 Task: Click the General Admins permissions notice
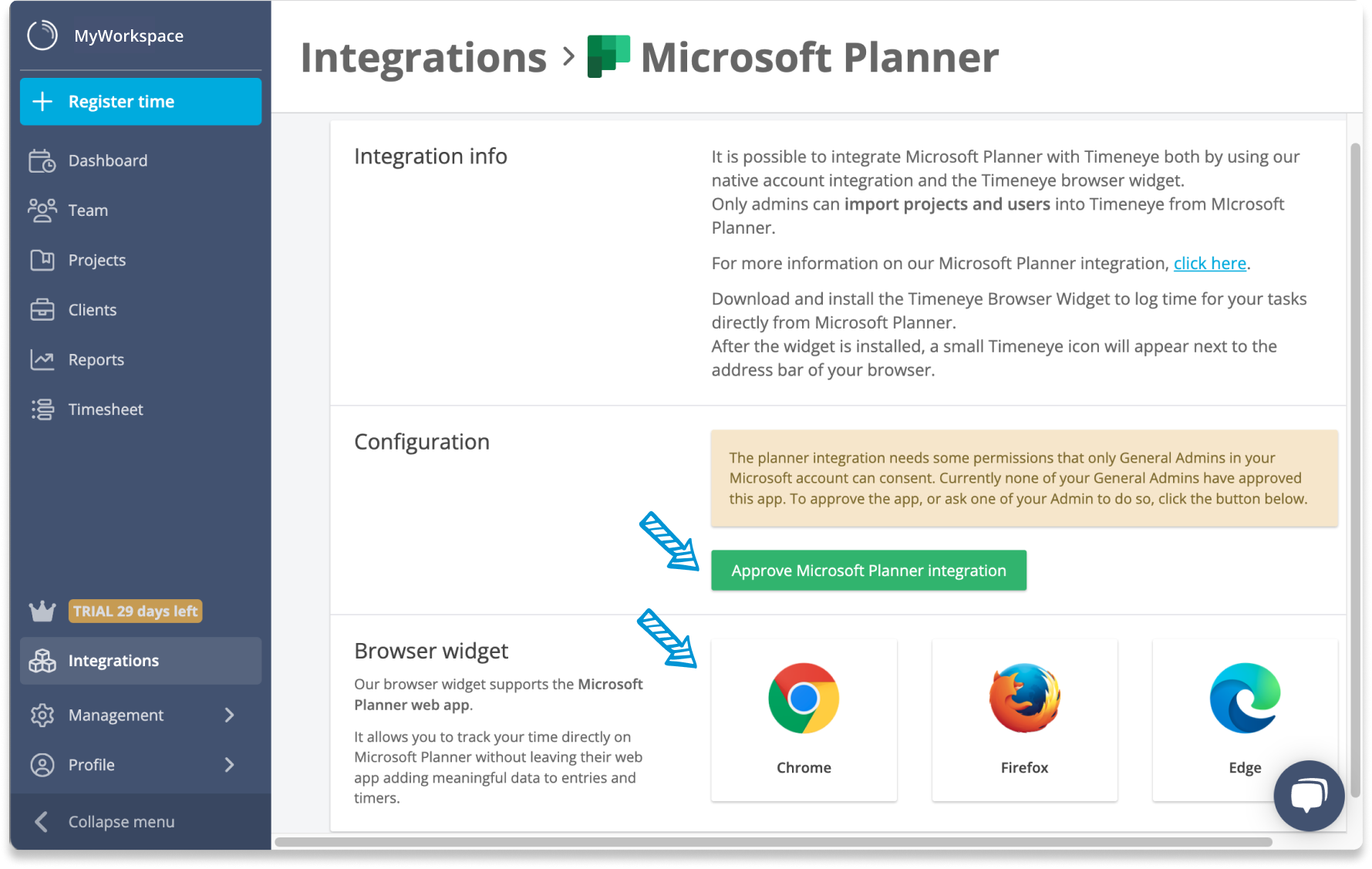[x=1024, y=478]
